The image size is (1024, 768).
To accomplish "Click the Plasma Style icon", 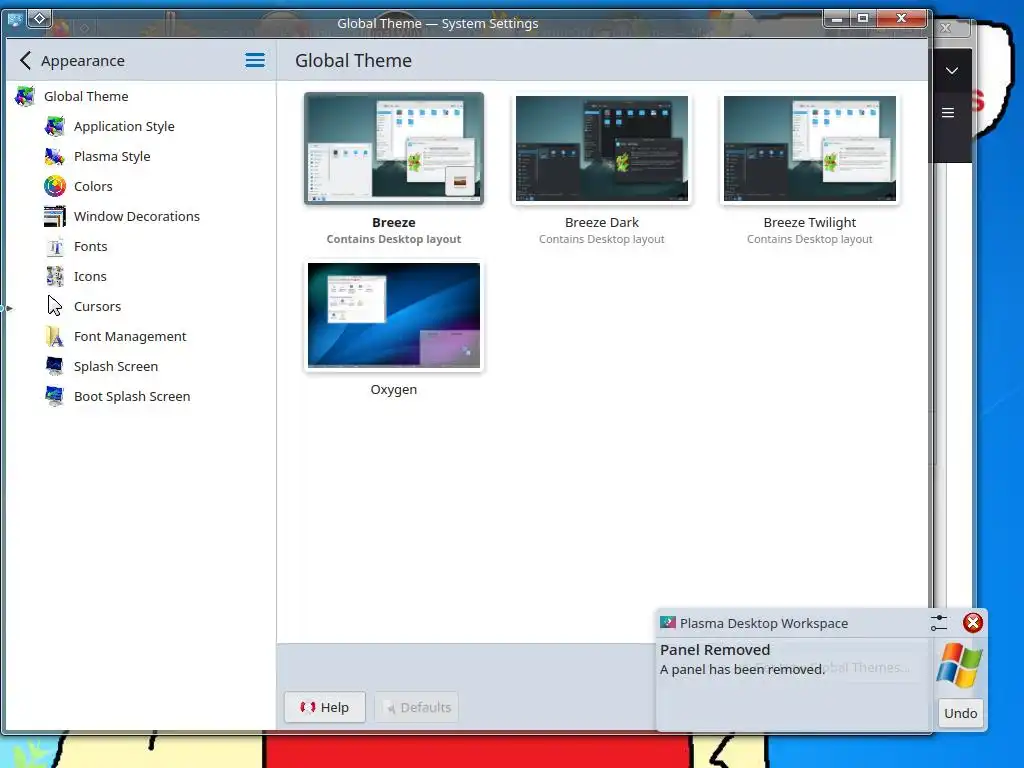I will pyautogui.click(x=55, y=156).
